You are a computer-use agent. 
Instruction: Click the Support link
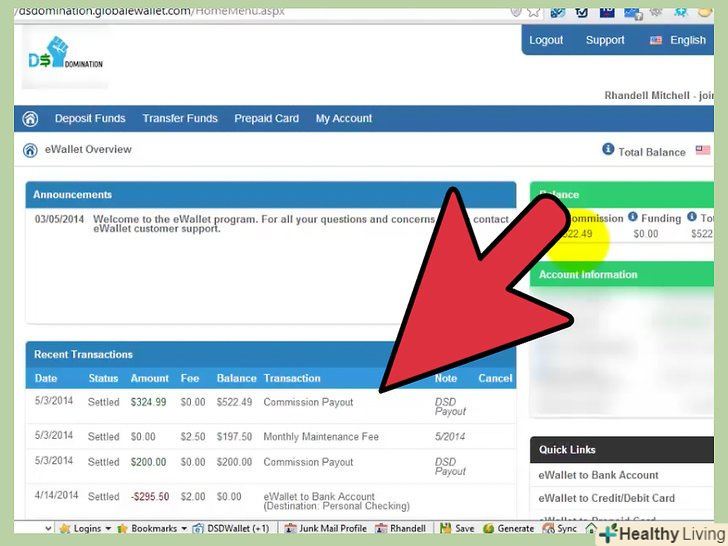(605, 40)
